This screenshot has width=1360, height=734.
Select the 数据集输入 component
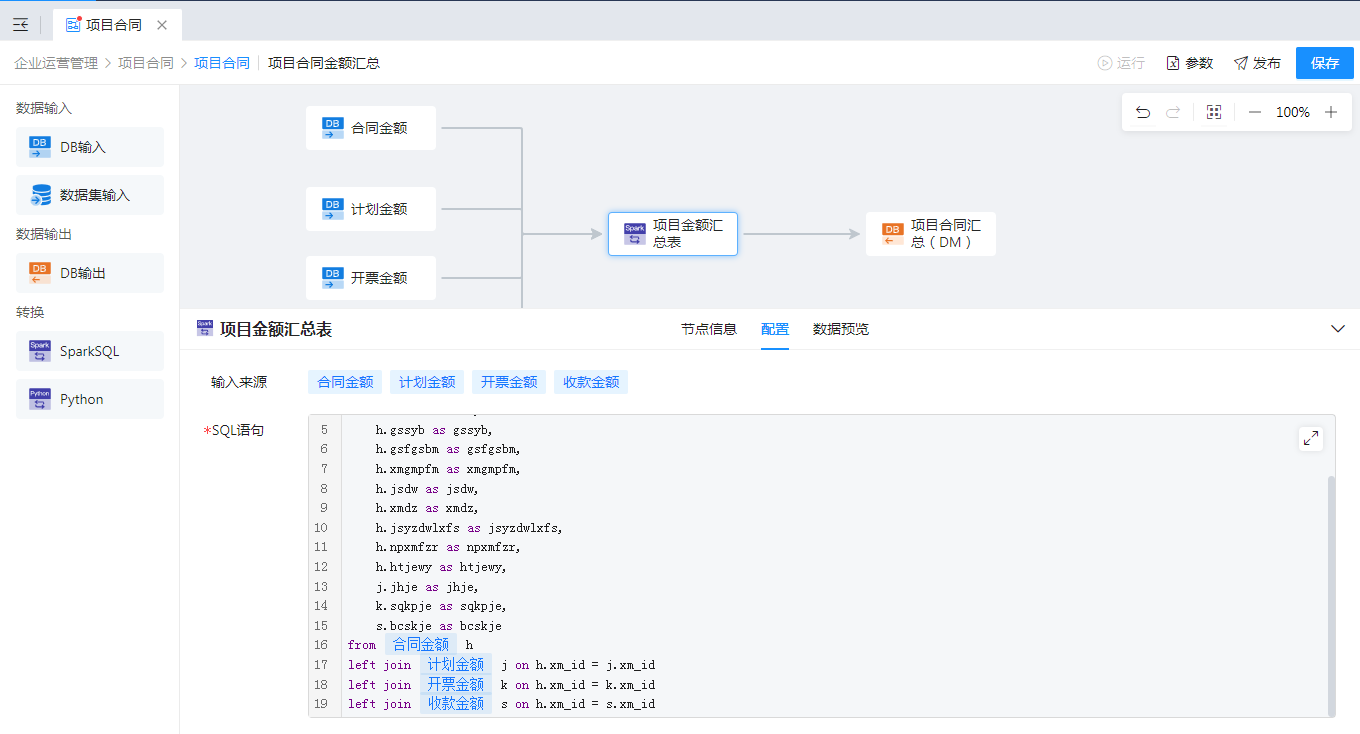click(90, 195)
